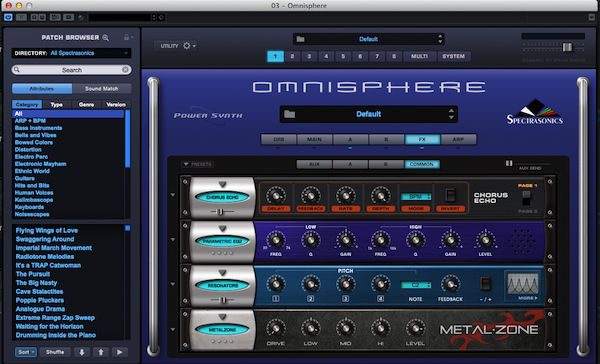
Task: Expand the FX Presets dropdown
Action: 197,164
